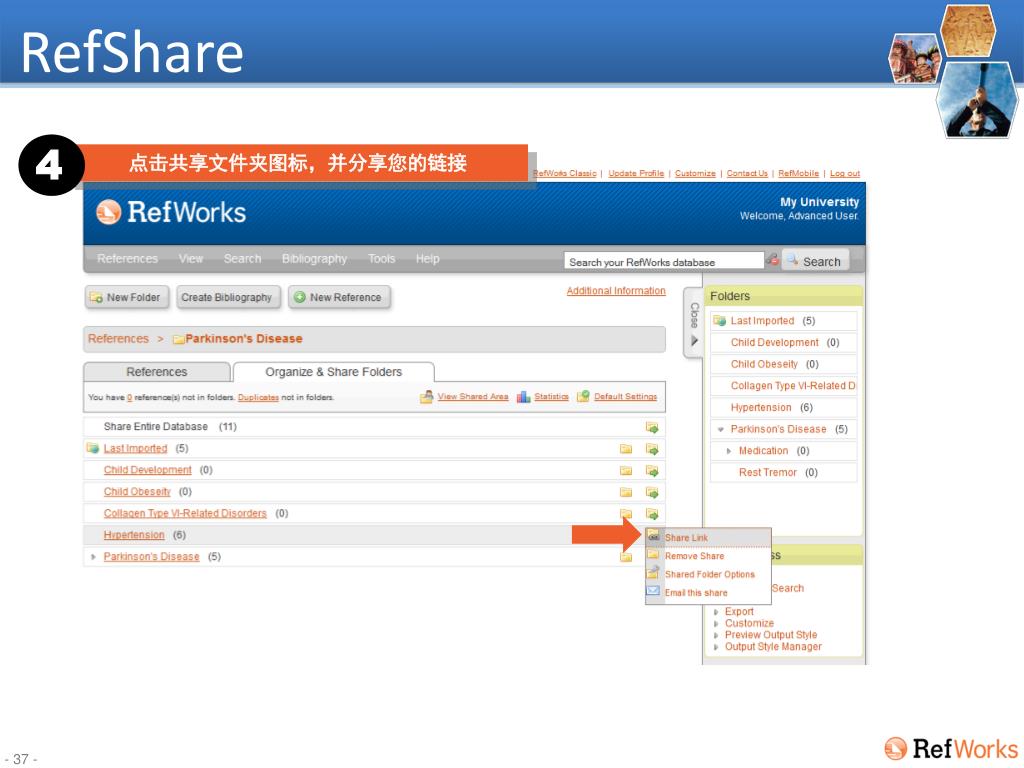The width and height of the screenshot is (1024, 768).
Task: Click the View Shared Area icon
Action: [426, 396]
